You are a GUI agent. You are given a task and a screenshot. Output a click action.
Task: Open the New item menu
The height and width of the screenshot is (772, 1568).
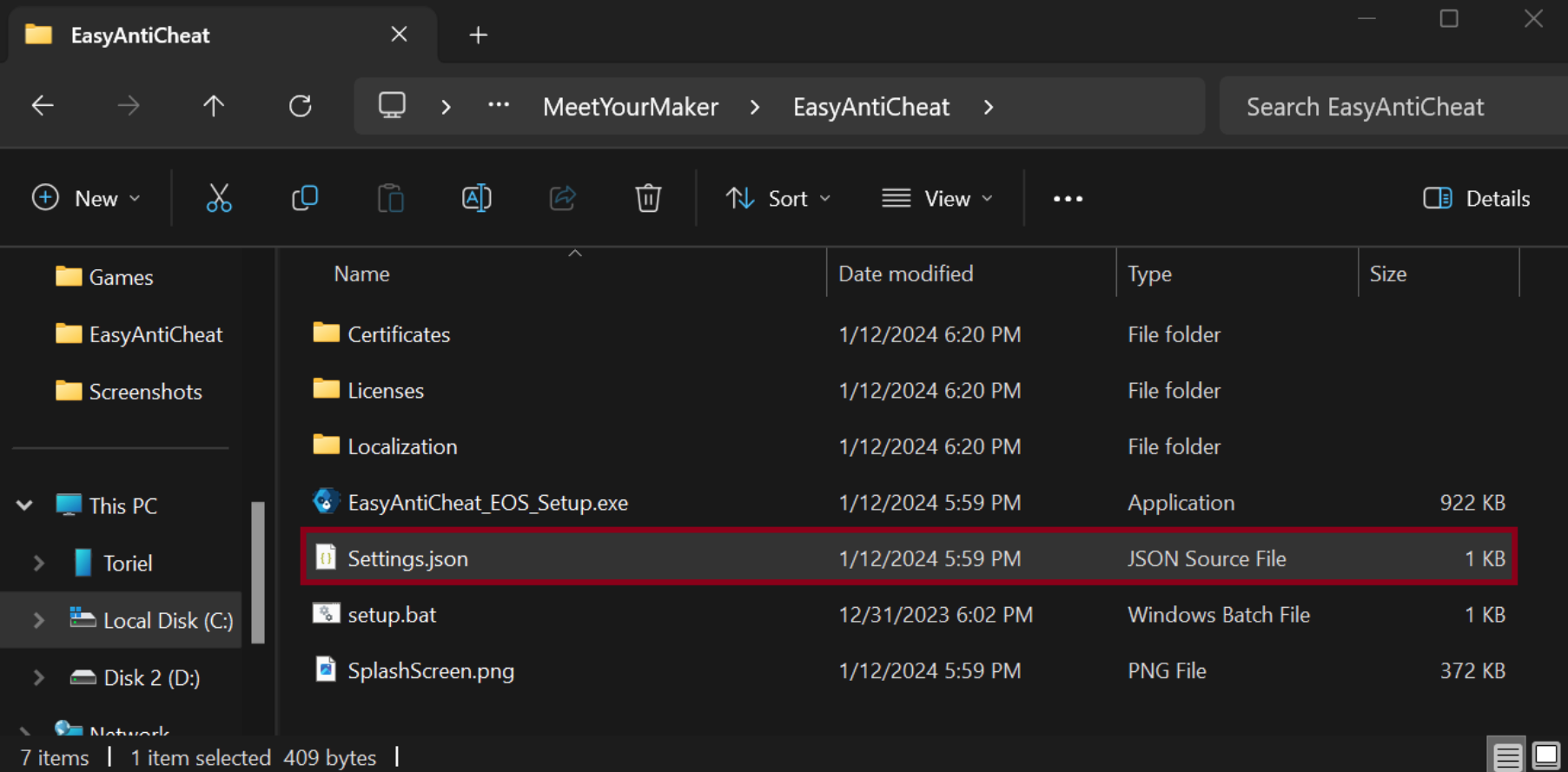click(x=85, y=199)
